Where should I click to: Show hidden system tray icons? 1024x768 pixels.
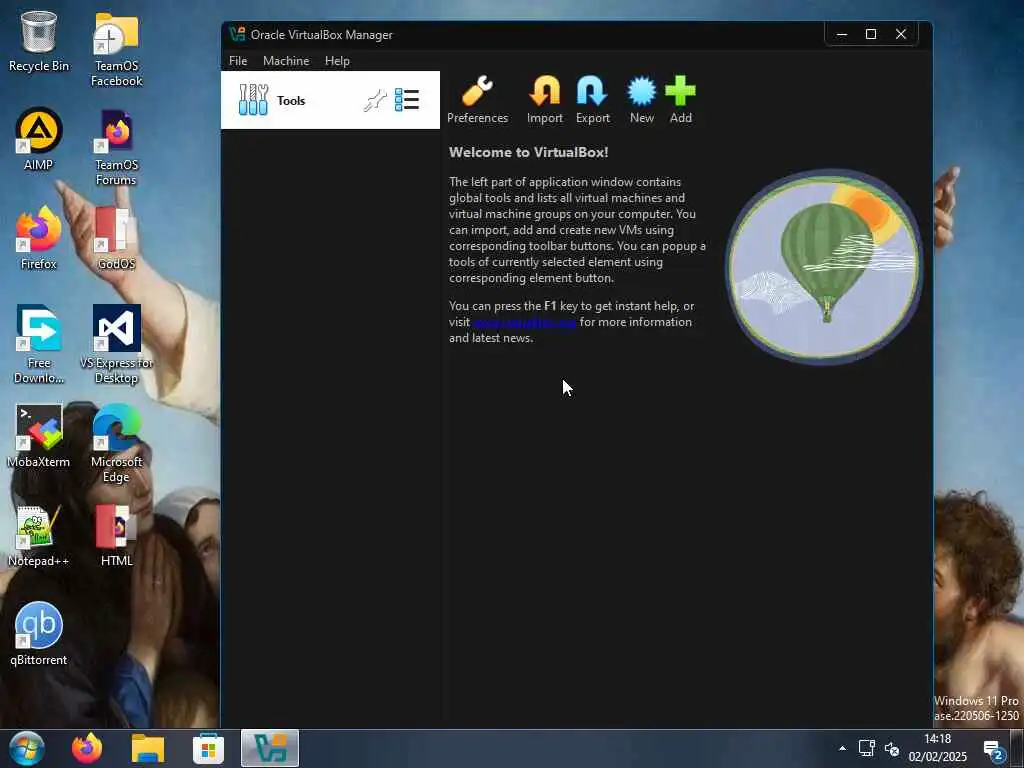tap(842, 748)
